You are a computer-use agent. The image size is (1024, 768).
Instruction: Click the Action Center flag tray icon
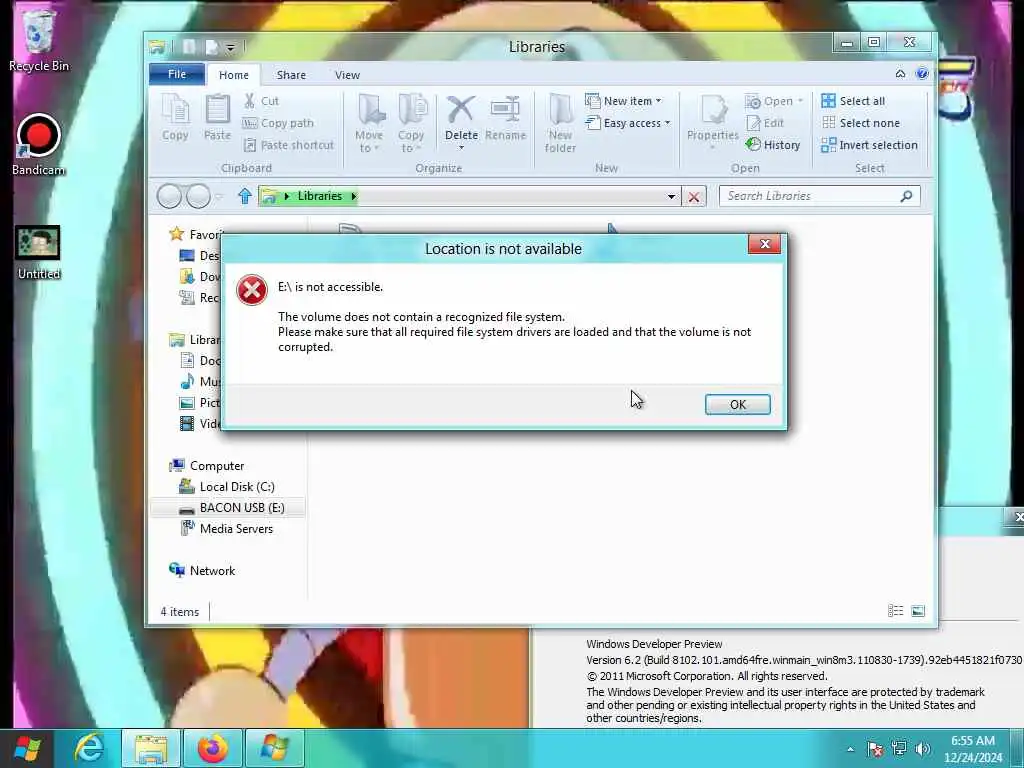(875, 749)
